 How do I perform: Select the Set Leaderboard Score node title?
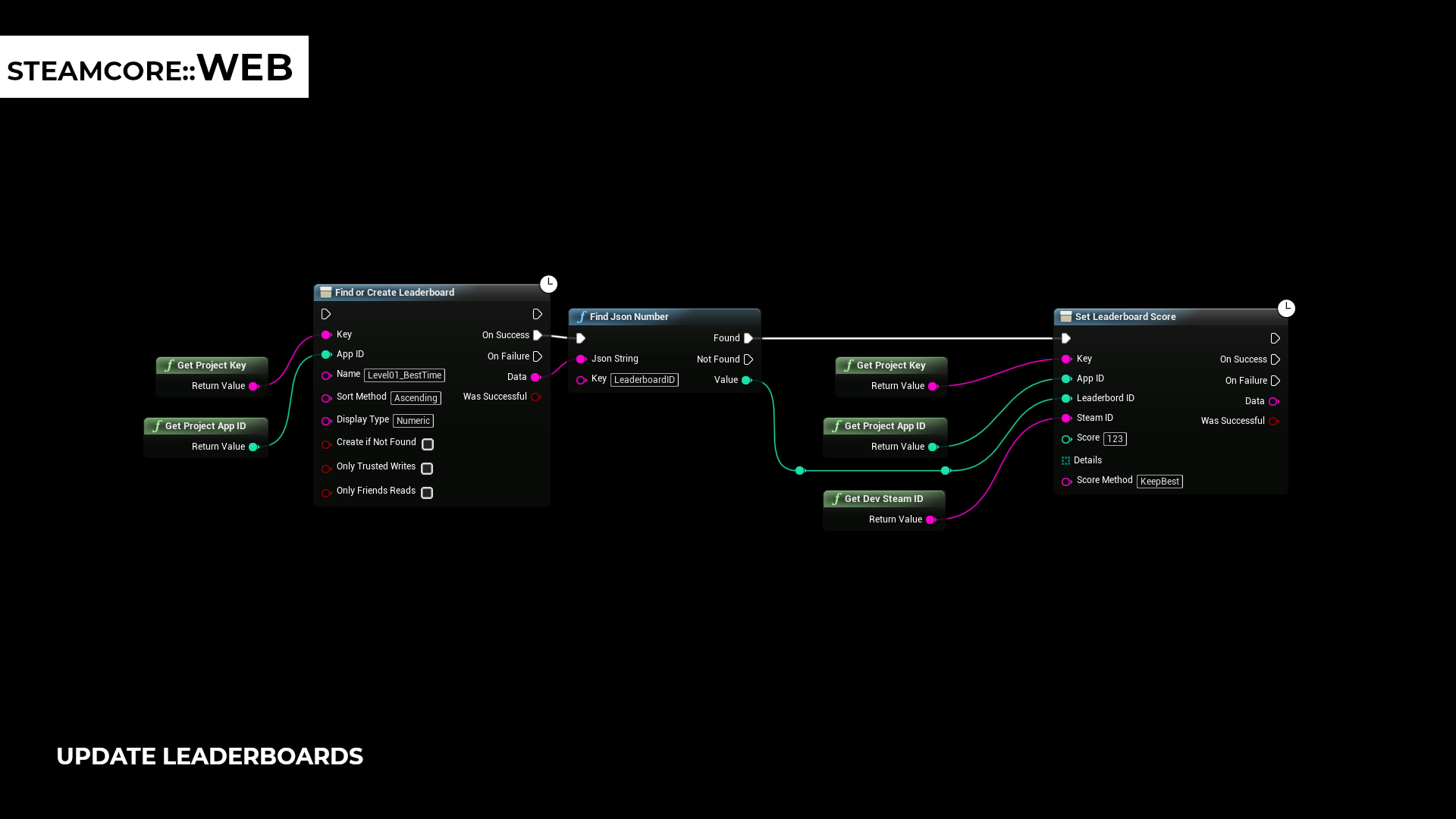tap(1125, 317)
